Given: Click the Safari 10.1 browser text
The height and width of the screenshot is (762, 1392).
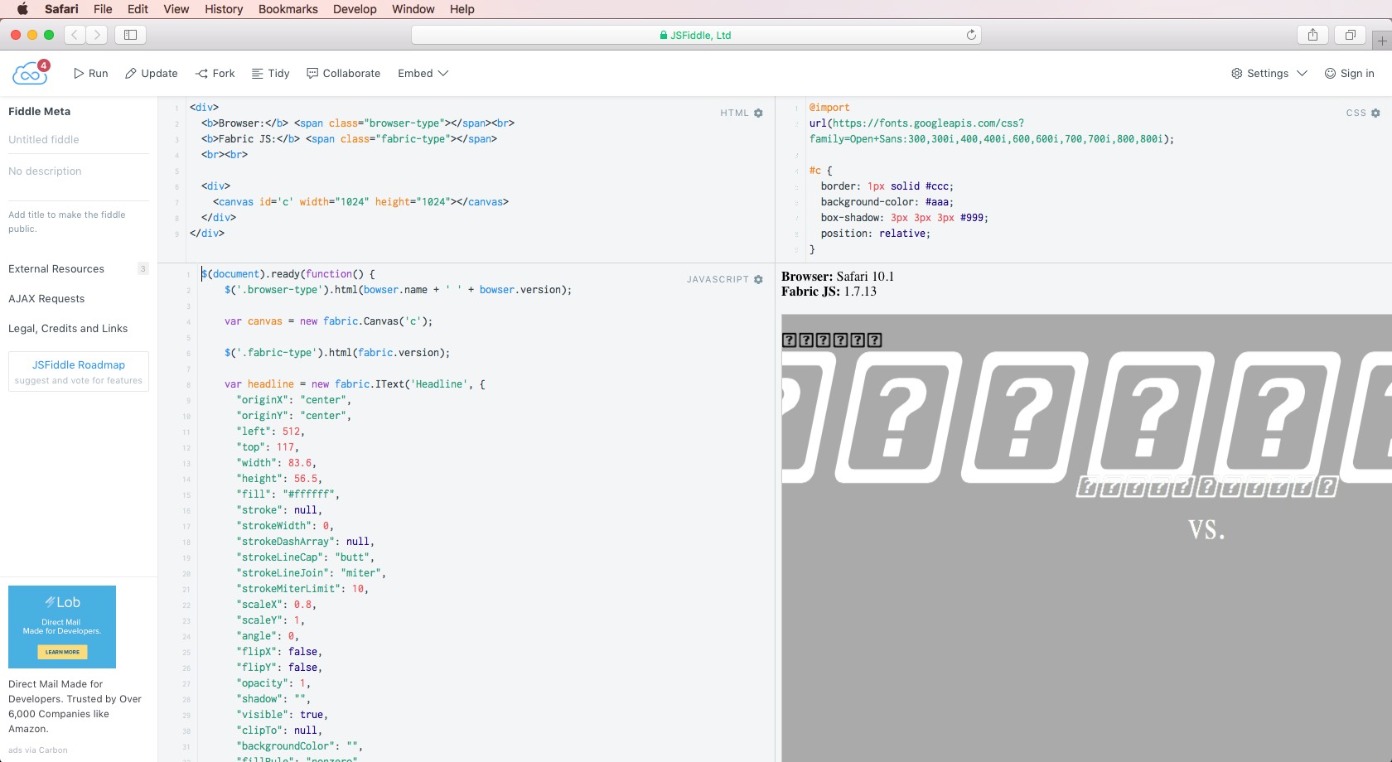Looking at the screenshot, I should (865, 277).
